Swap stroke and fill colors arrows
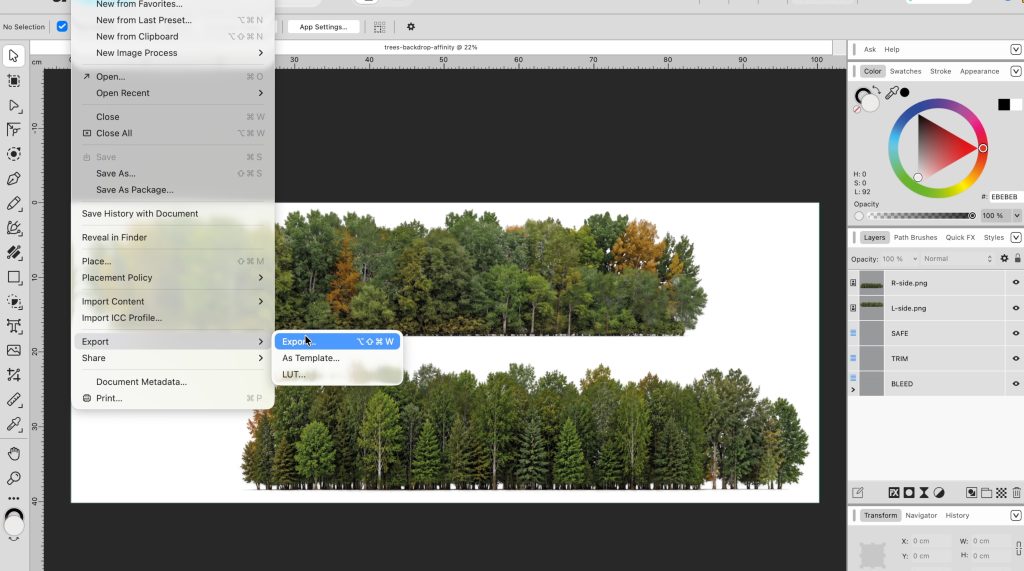1024x571 pixels. point(876,90)
